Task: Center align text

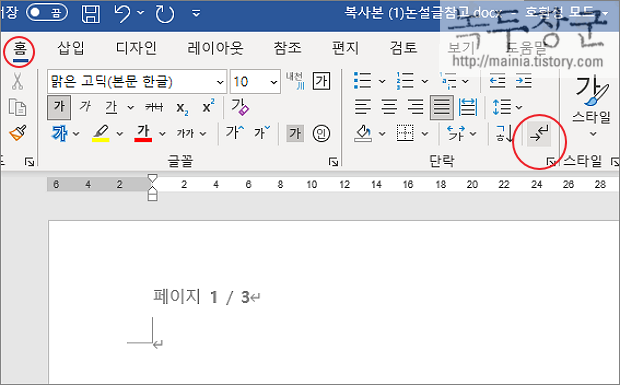Action: pyautogui.click(x=389, y=107)
